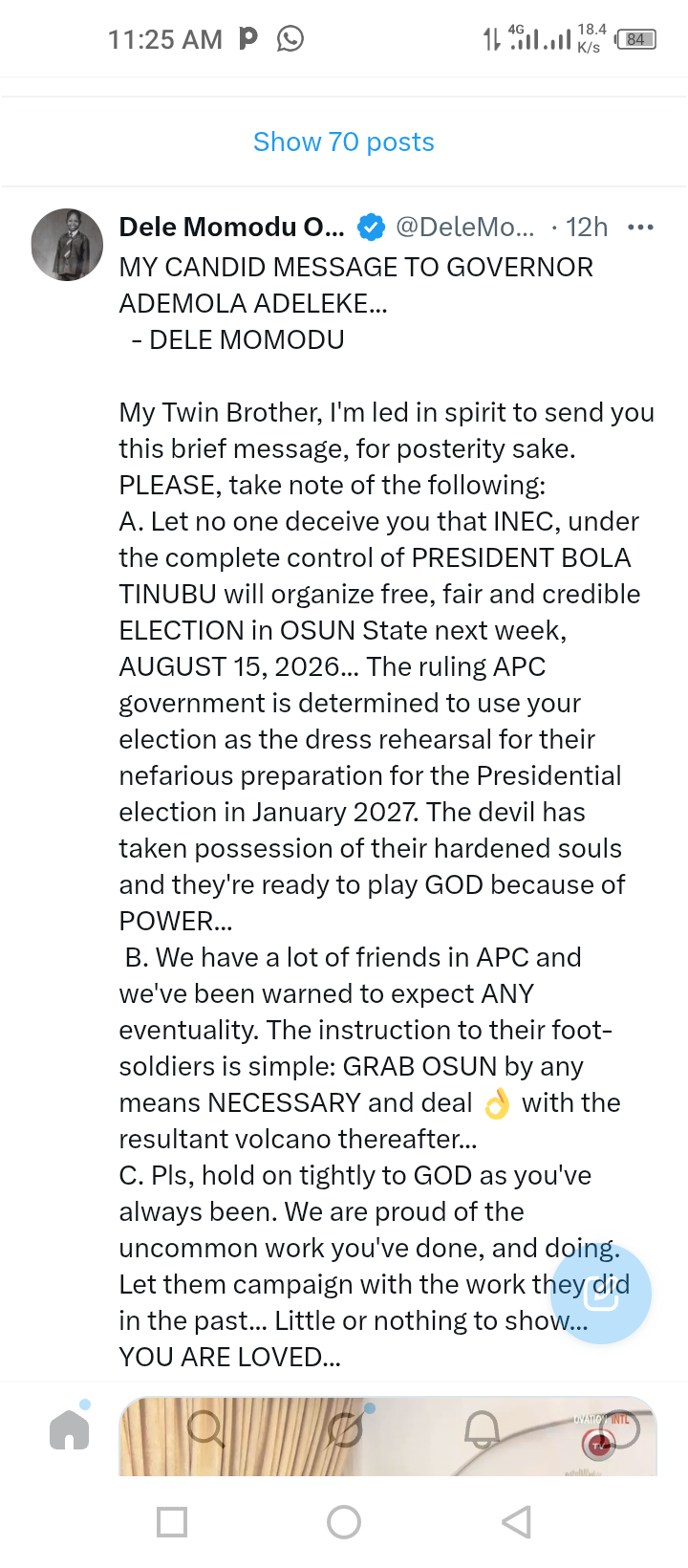Screen dimensions: 688x1568
Task: Tap the Android home circle button
Action: pos(344,1521)
